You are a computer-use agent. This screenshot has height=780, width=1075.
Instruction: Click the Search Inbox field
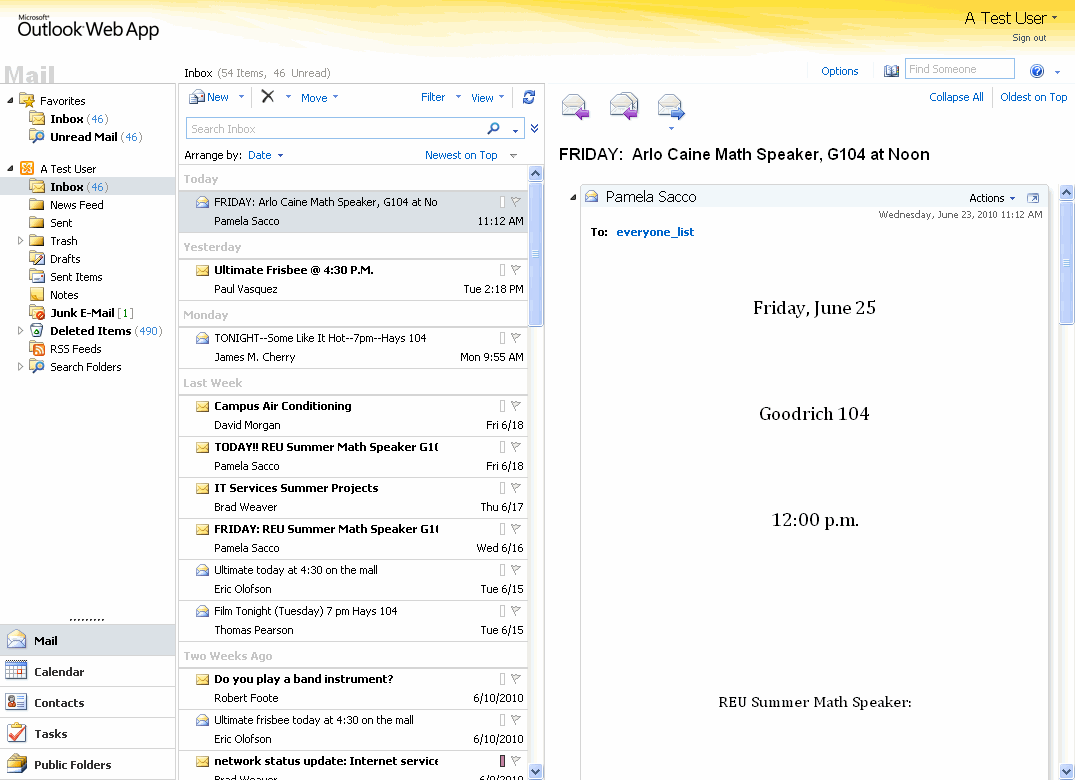click(x=336, y=128)
